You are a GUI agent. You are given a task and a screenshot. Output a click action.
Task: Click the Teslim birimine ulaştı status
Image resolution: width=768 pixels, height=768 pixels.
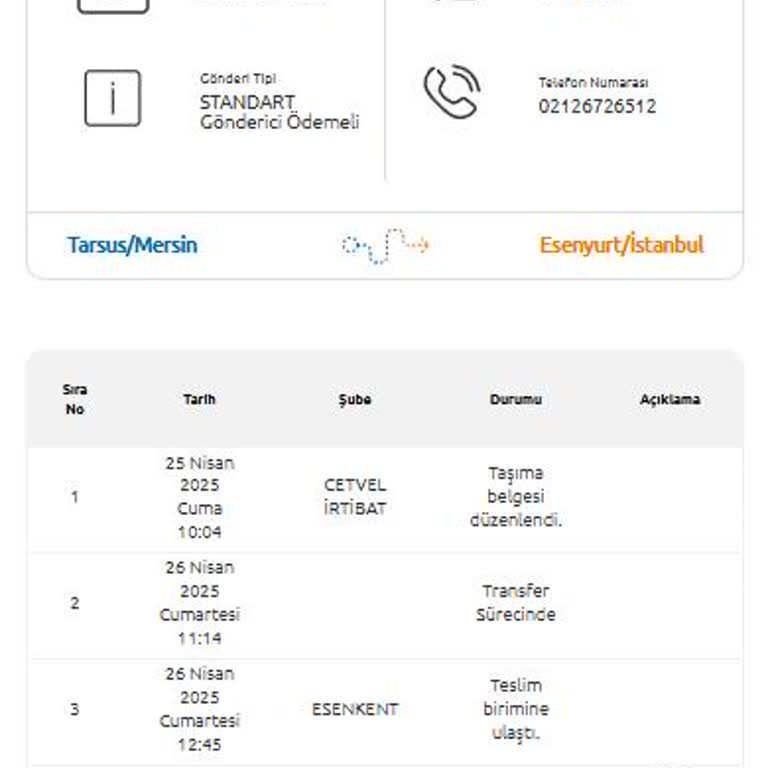point(516,710)
